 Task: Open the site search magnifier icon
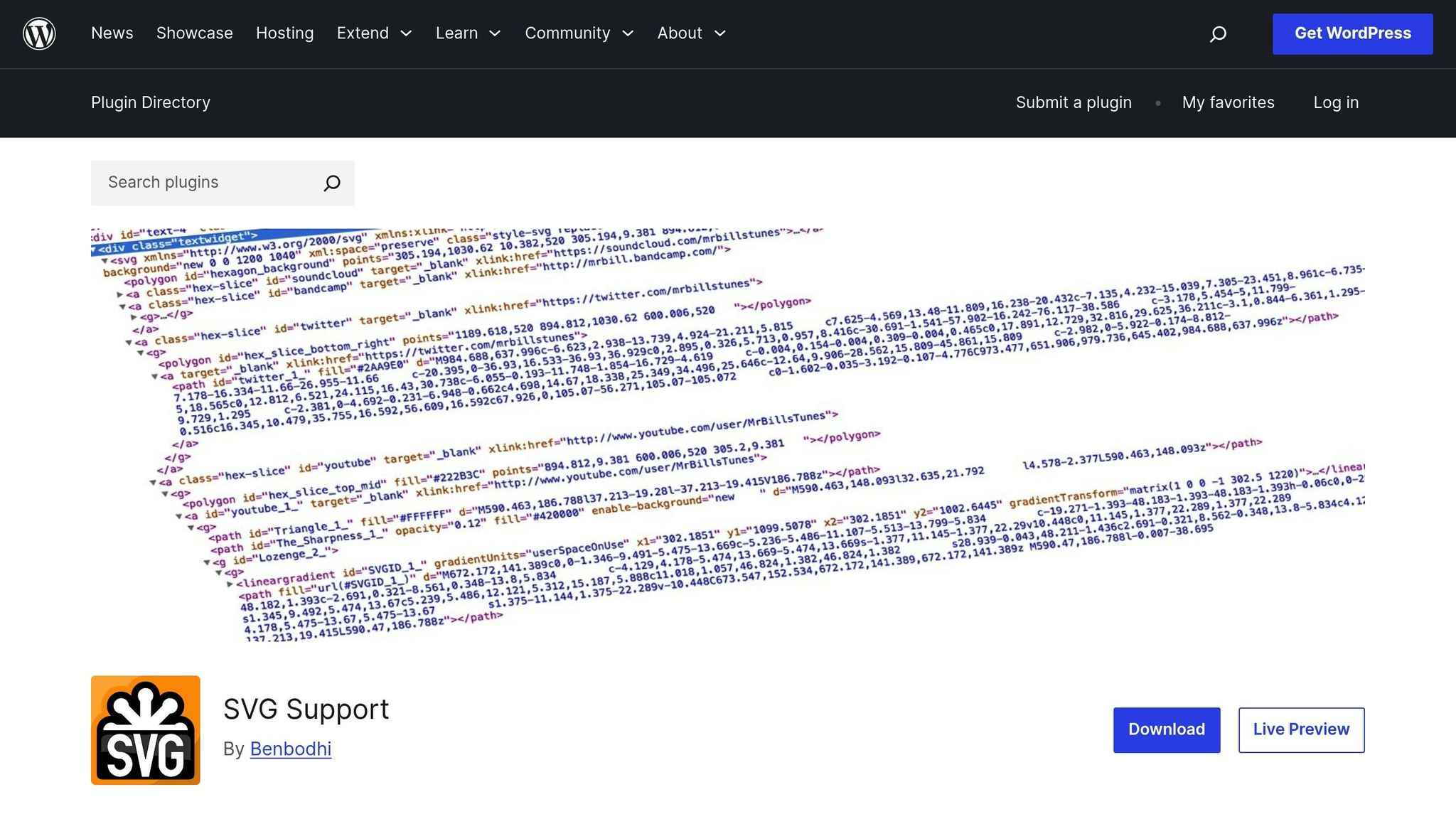coord(1218,33)
